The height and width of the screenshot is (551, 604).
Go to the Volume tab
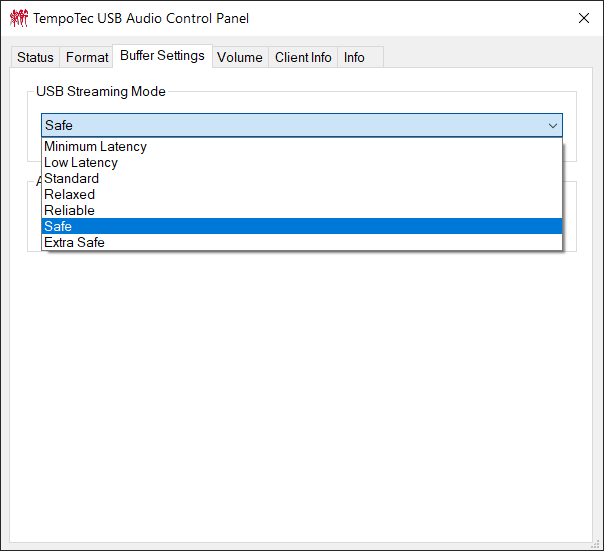tap(239, 58)
